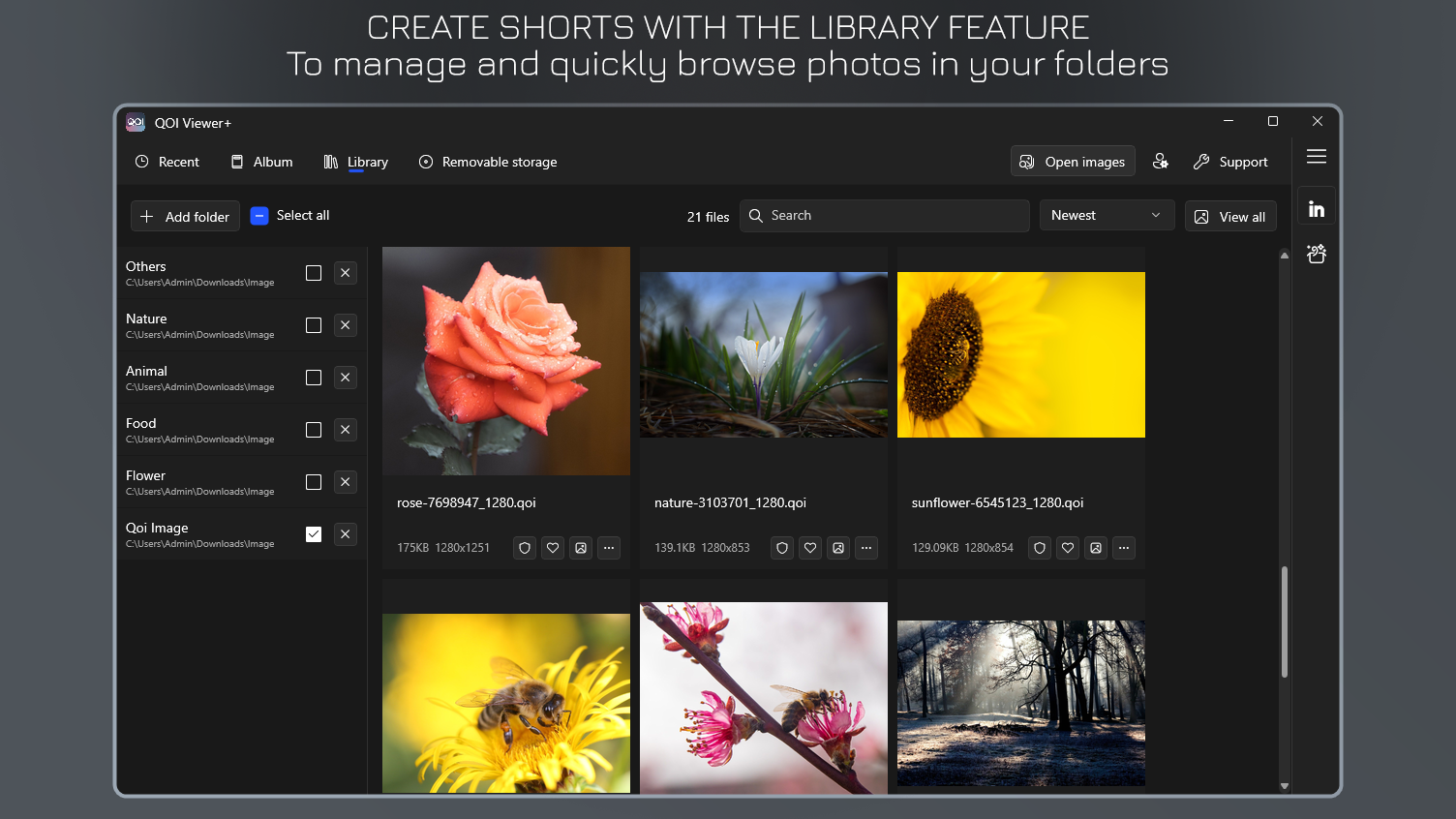
Task: Click shield icon on rose image card
Action: coord(525,548)
